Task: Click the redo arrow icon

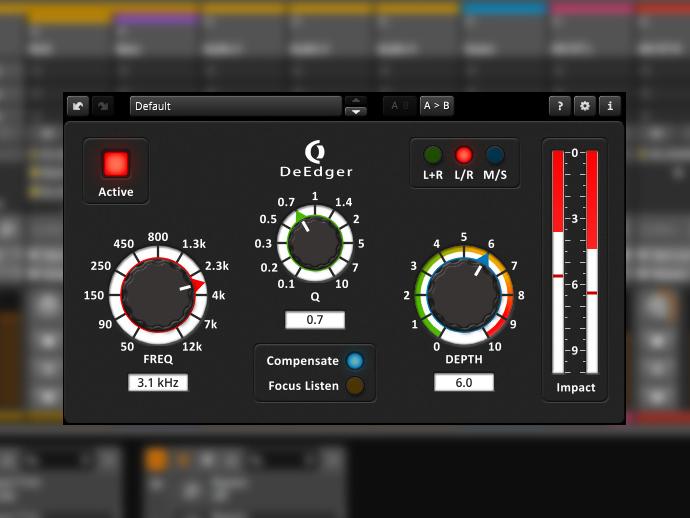Action: [x=102, y=106]
